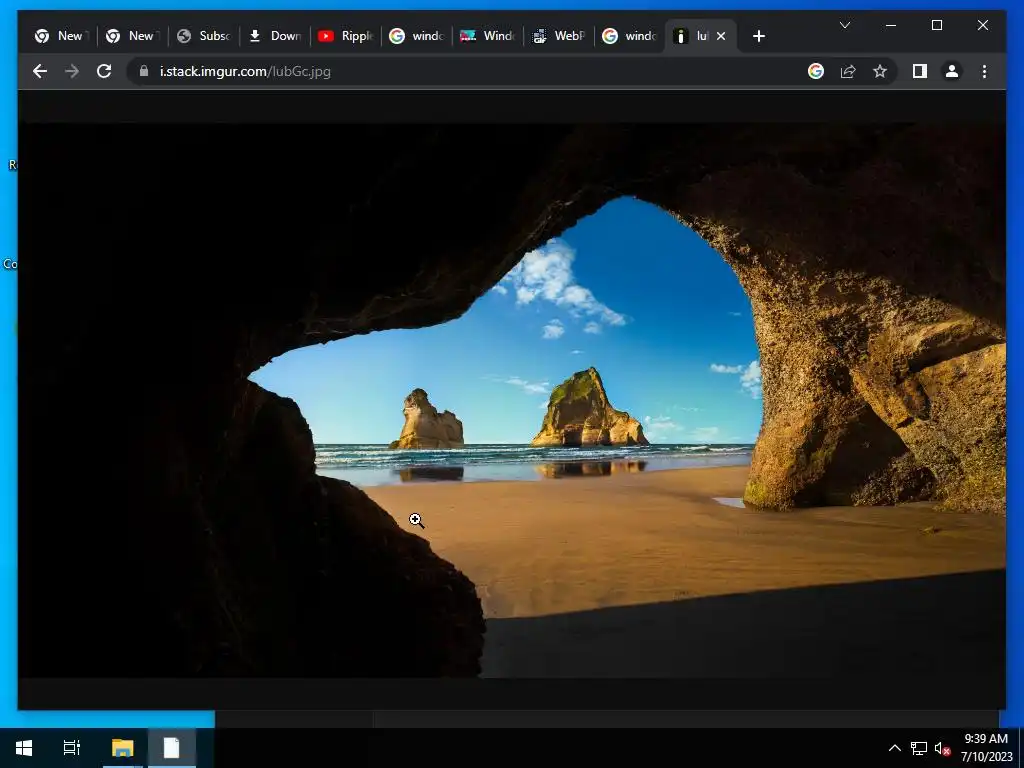
Task: Open the taskbar clock and date
Action: click(x=984, y=747)
